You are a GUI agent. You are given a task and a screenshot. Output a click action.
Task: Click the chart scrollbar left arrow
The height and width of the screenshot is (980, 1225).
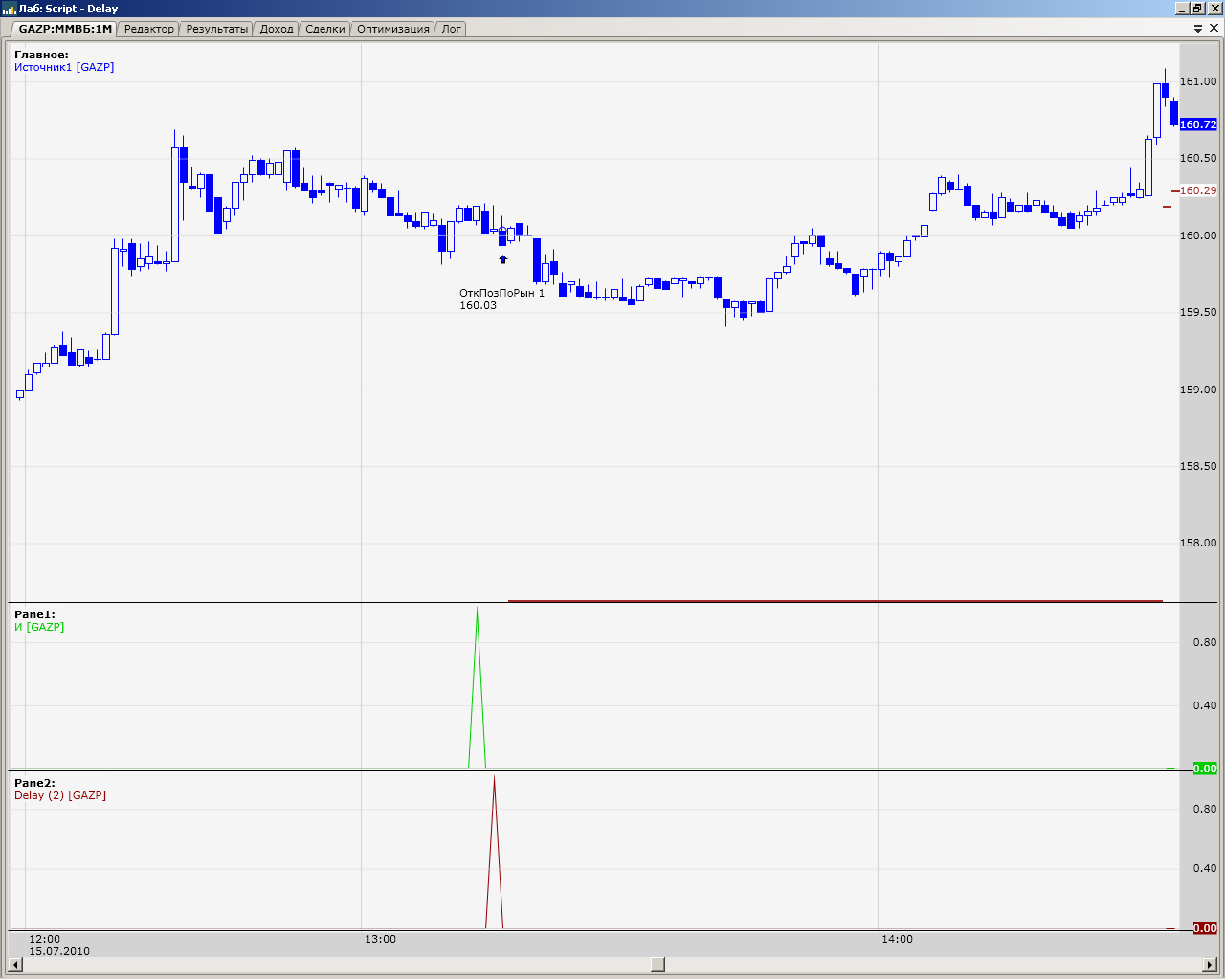pos(15,964)
